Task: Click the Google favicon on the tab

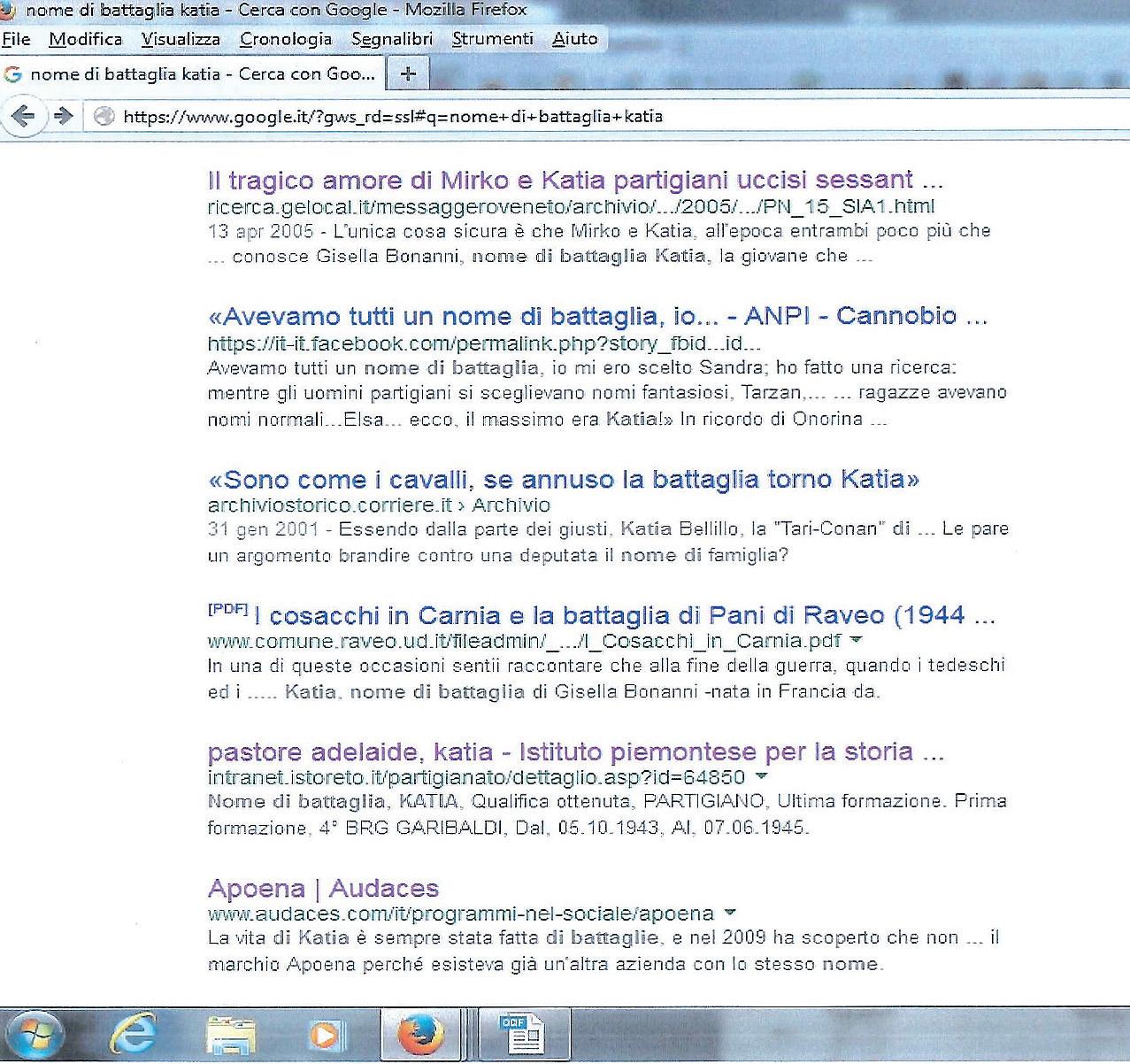Action: click(12, 74)
